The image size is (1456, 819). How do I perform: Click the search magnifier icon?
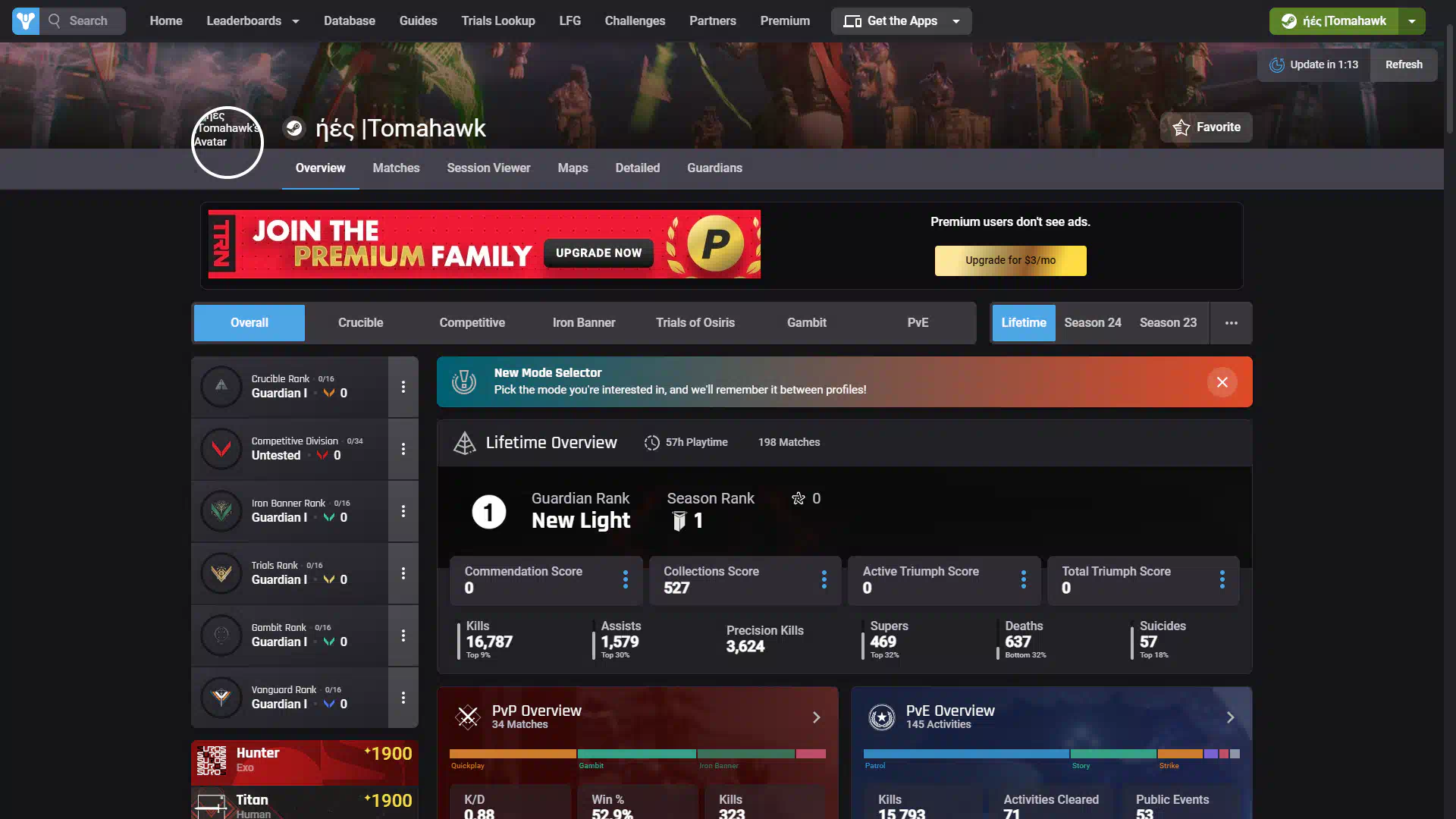pyautogui.click(x=55, y=21)
